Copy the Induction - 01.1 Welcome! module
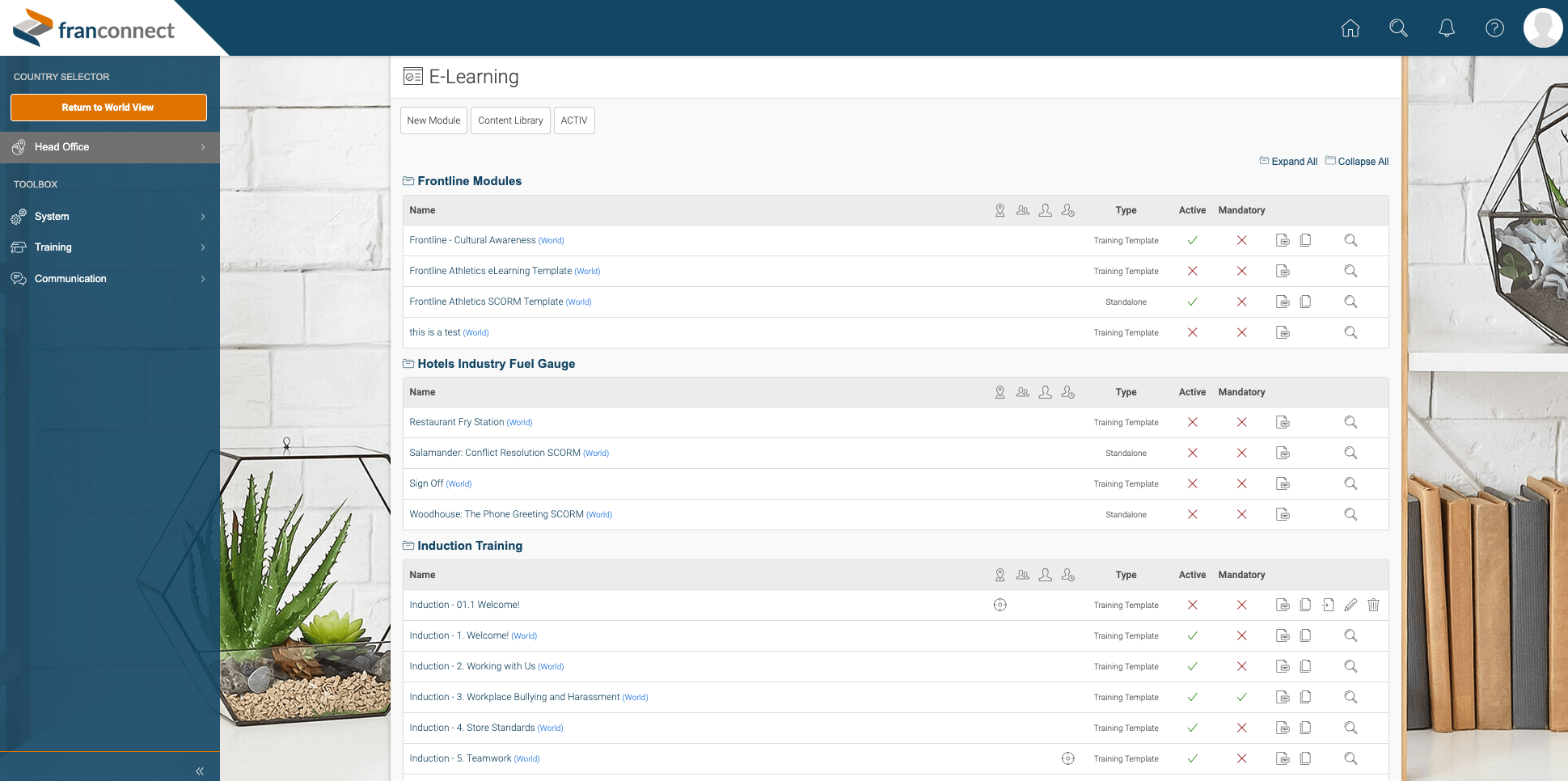1568x781 pixels. click(1305, 605)
